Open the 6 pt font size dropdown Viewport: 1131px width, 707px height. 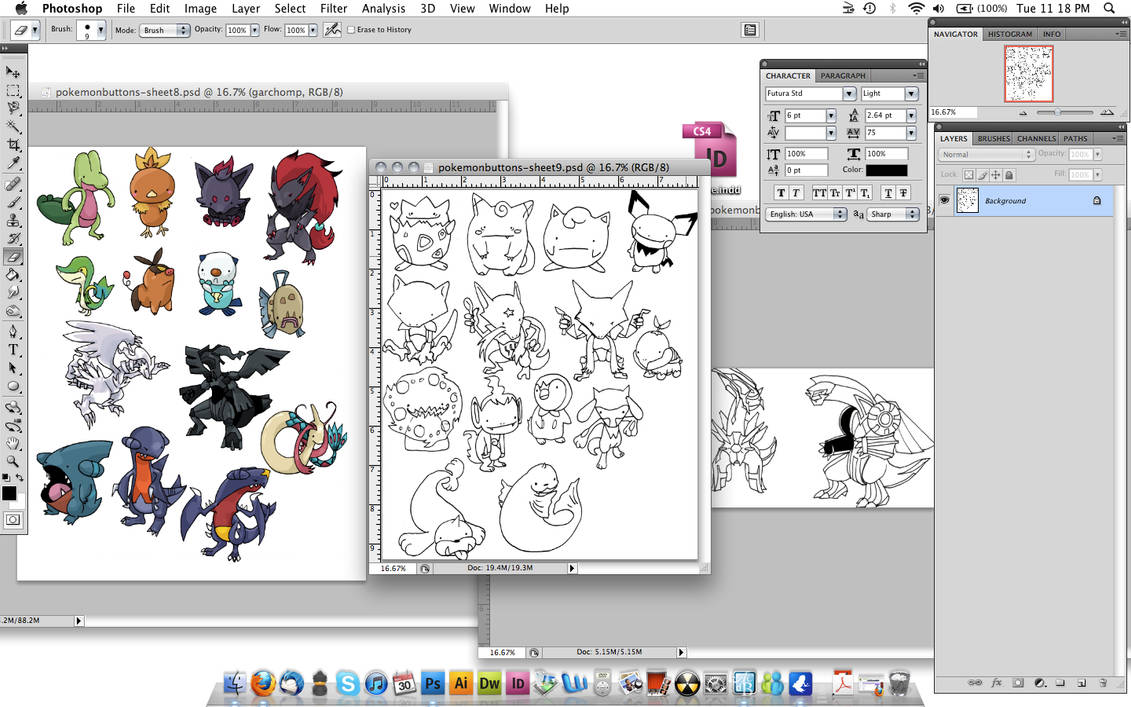(831, 115)
